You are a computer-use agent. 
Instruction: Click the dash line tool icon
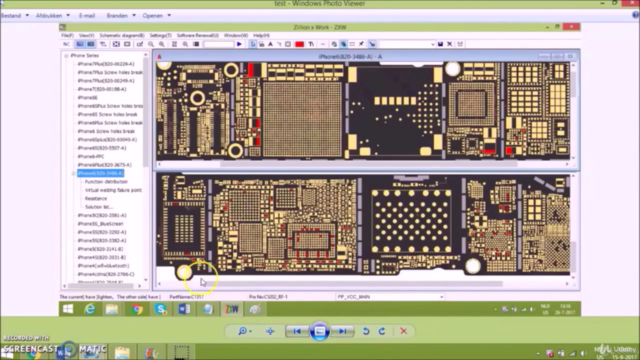click(x=323, y=44)
